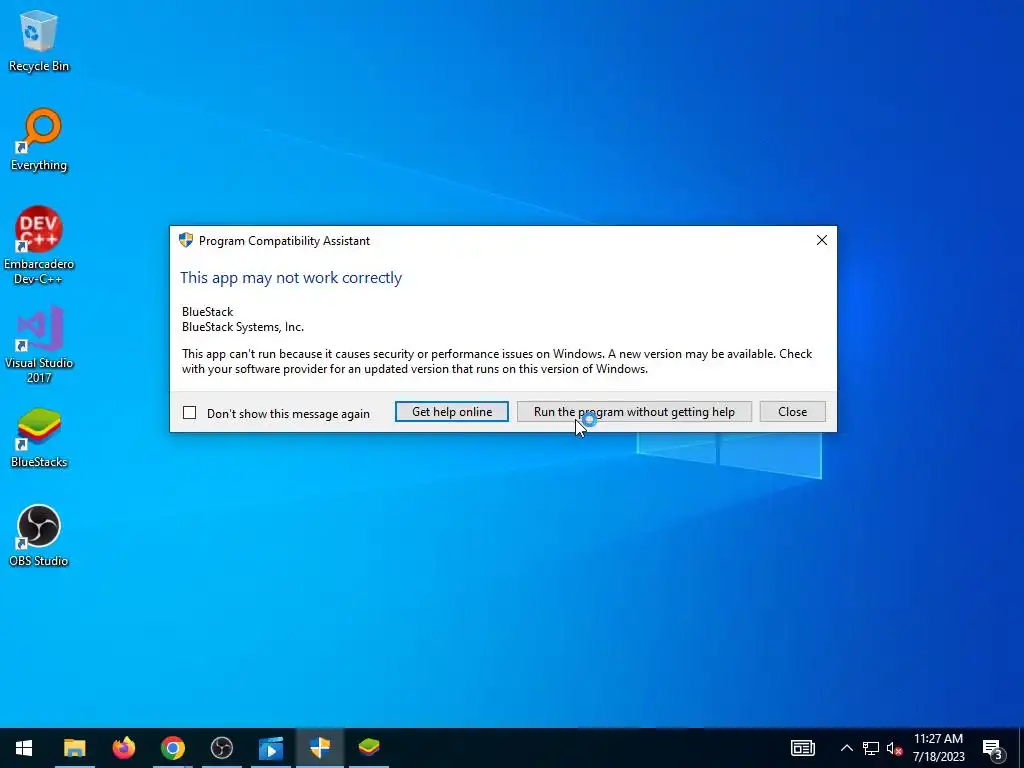Viewport: 1024px width, 768px height.
Task: Open File Explorer from the taskbar
Action: tap(74, 748)
